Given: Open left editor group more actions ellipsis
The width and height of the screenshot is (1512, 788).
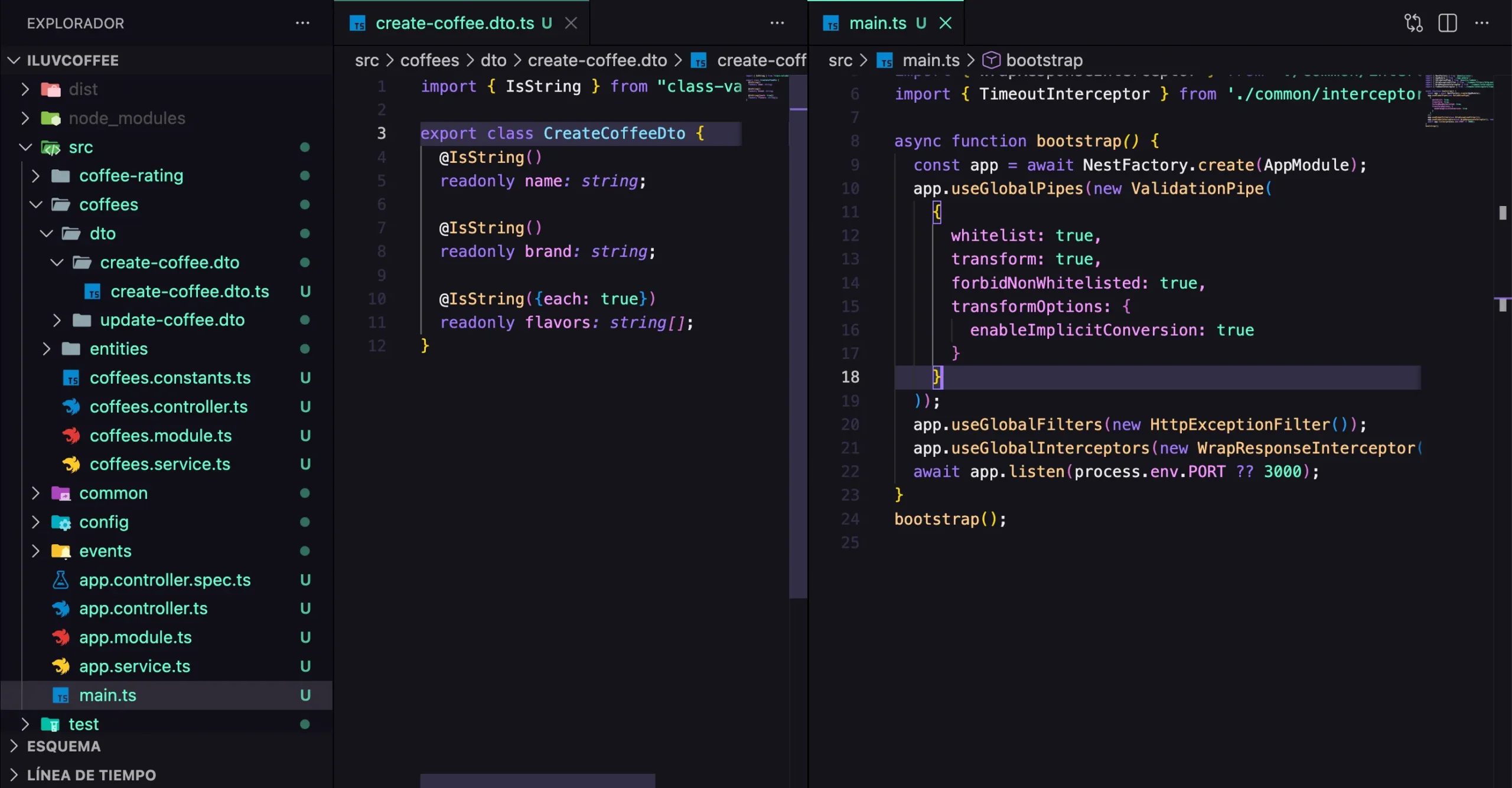Looking at the screenshot, I should 777,23.
